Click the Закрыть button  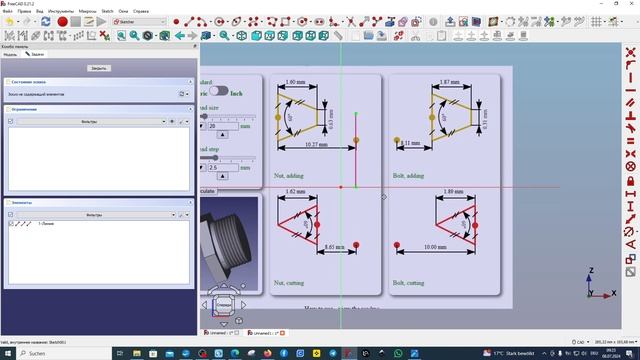(x=99, y=68)
